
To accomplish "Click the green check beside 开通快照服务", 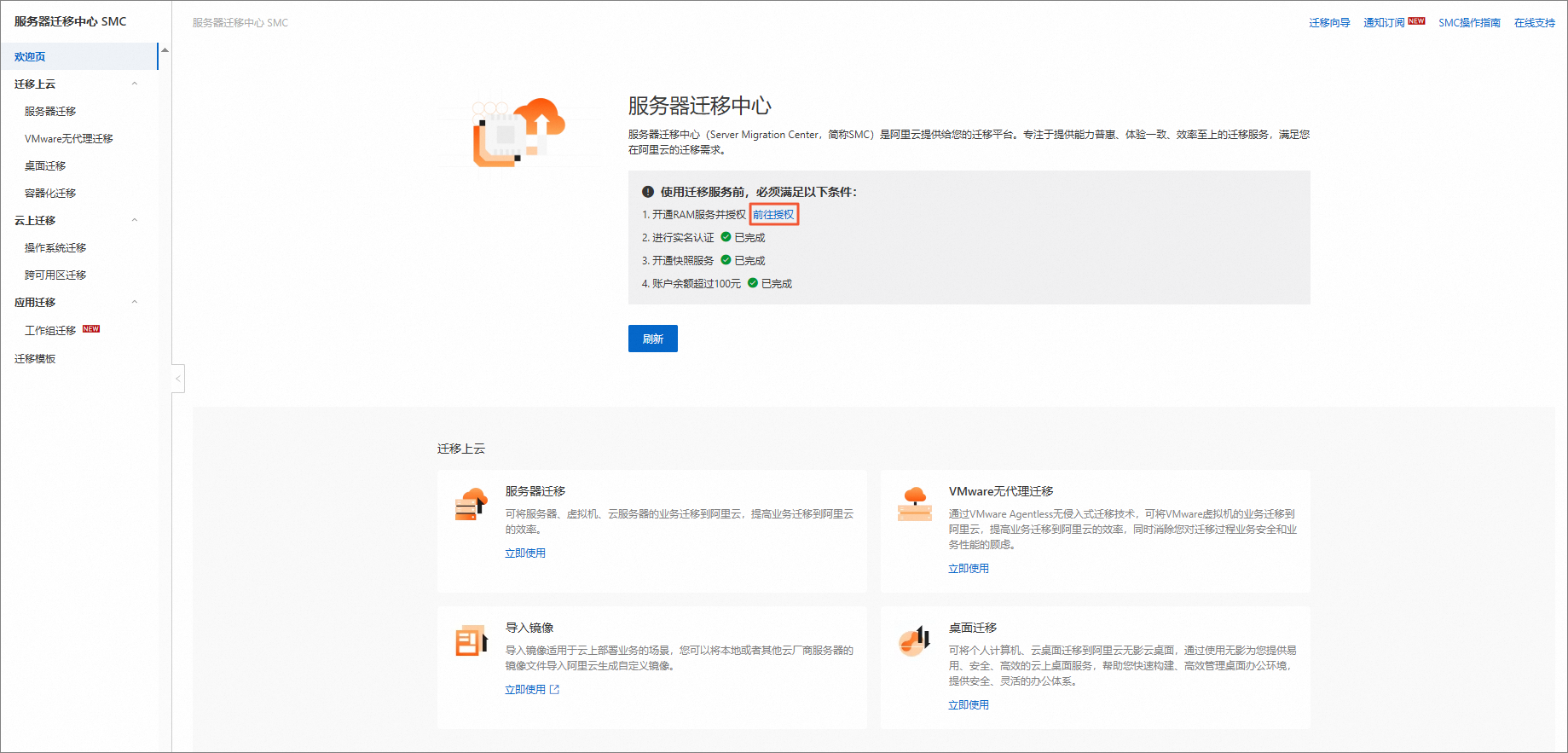I will pos(726,260).
